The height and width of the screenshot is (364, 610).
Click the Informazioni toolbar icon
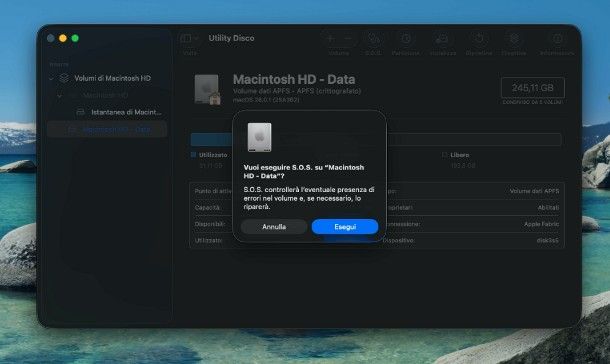point(557,38)
